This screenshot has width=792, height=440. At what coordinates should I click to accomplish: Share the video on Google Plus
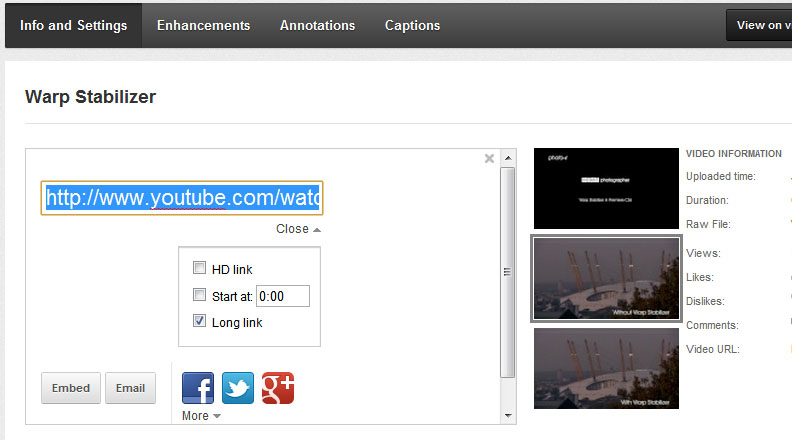click(x=278, y=388)
